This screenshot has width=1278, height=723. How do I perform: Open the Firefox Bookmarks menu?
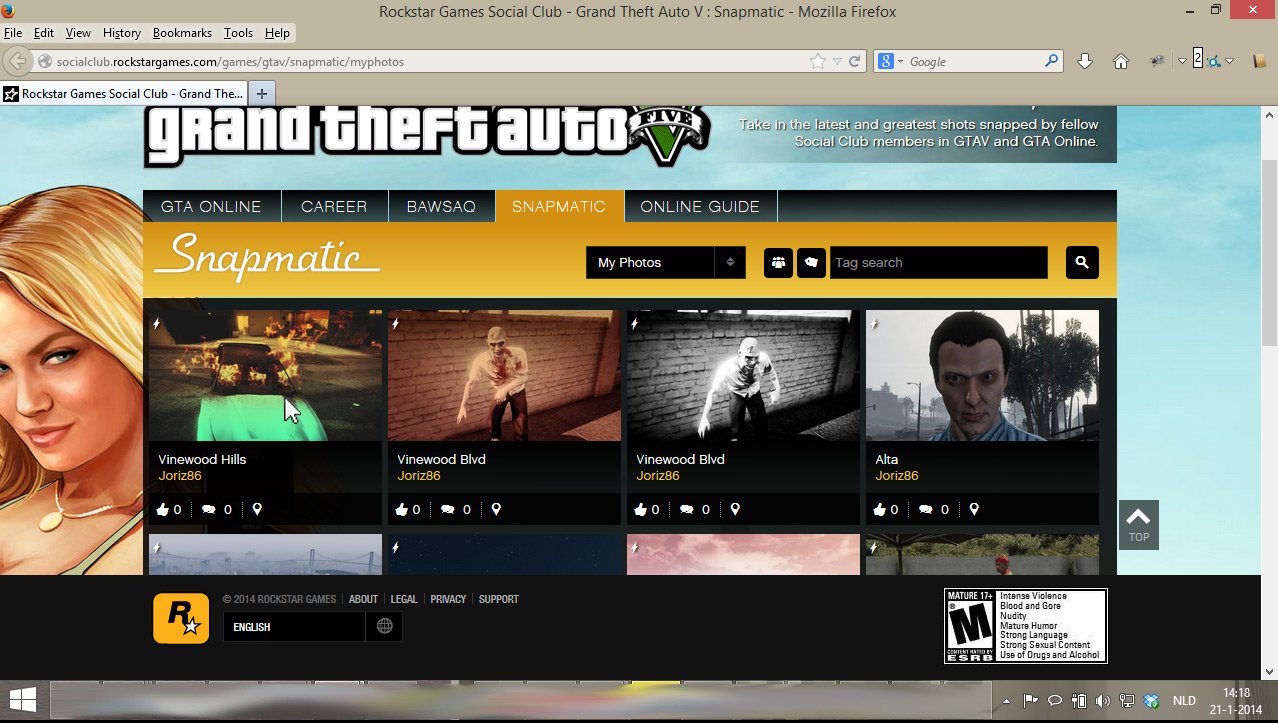(x=182, y=33)
